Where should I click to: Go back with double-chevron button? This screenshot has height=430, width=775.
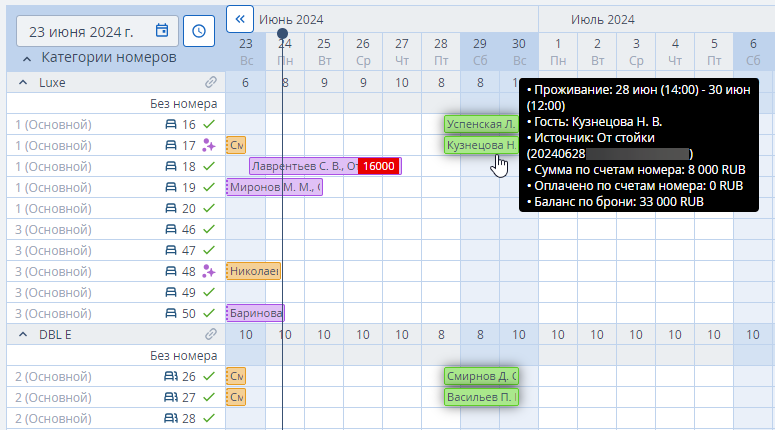click(240, 19)
